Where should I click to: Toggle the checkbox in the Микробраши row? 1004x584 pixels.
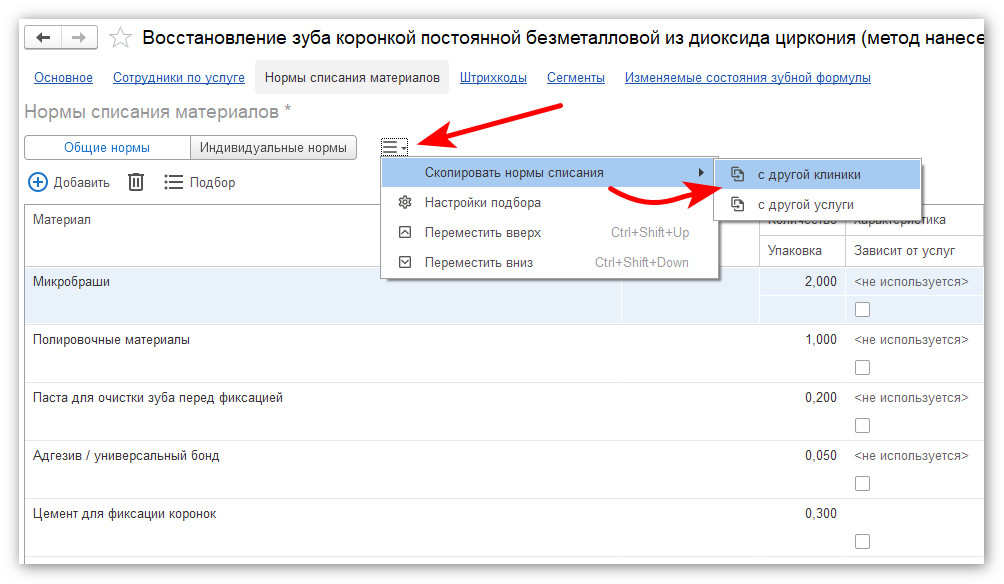(x=862, y=309)
